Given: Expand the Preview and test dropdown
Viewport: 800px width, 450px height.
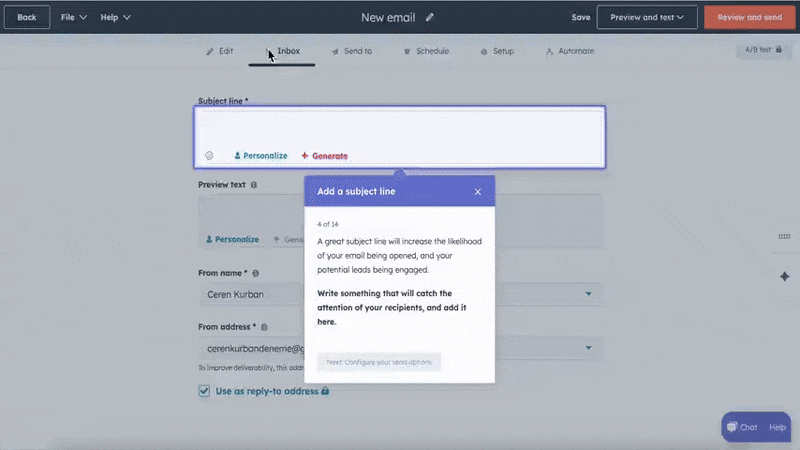Looking at the screenshot, I should pyautogui.click(x=647, y=17).
